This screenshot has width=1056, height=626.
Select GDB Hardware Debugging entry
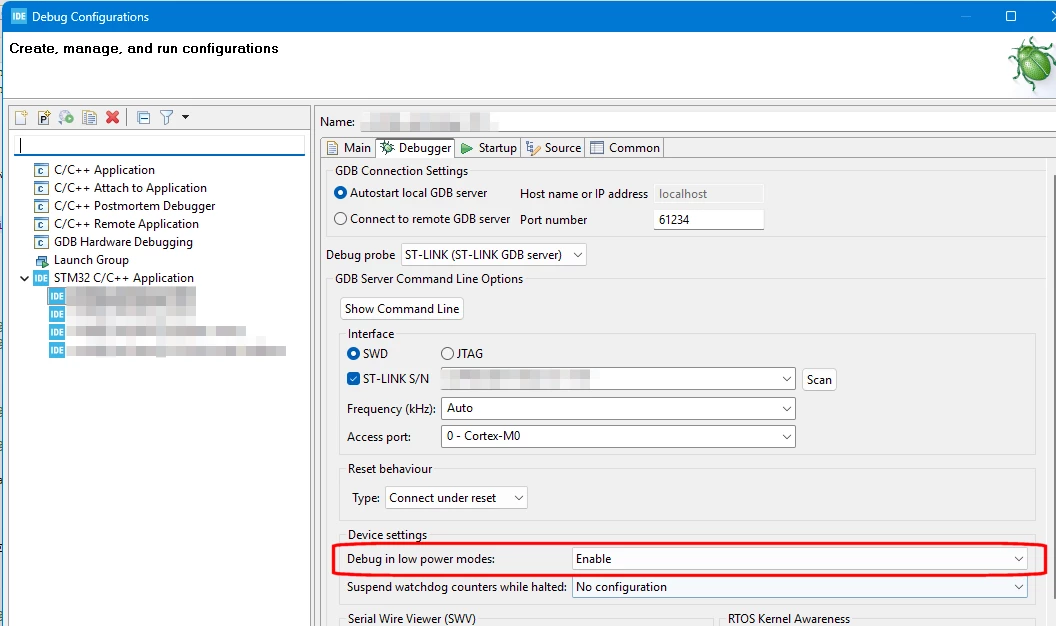click(x=123, y=242)
